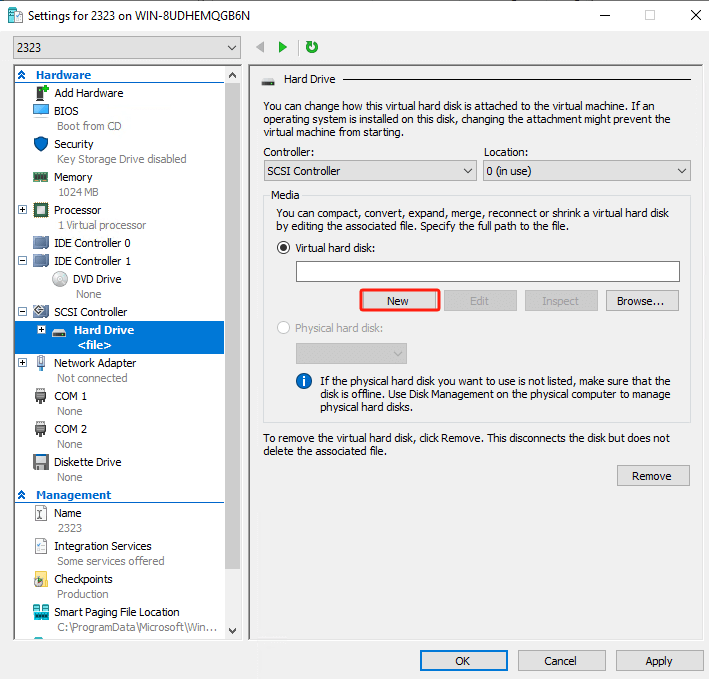
Task: Click the Add Hardware icon
Action: pos(42,93)
